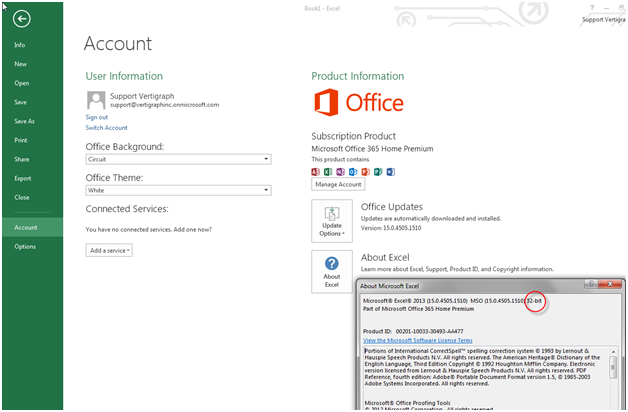The width and height of the screenshot is (628, 412).
Task: Click the back arrow to leave Backstage
Action: [21, 19]
